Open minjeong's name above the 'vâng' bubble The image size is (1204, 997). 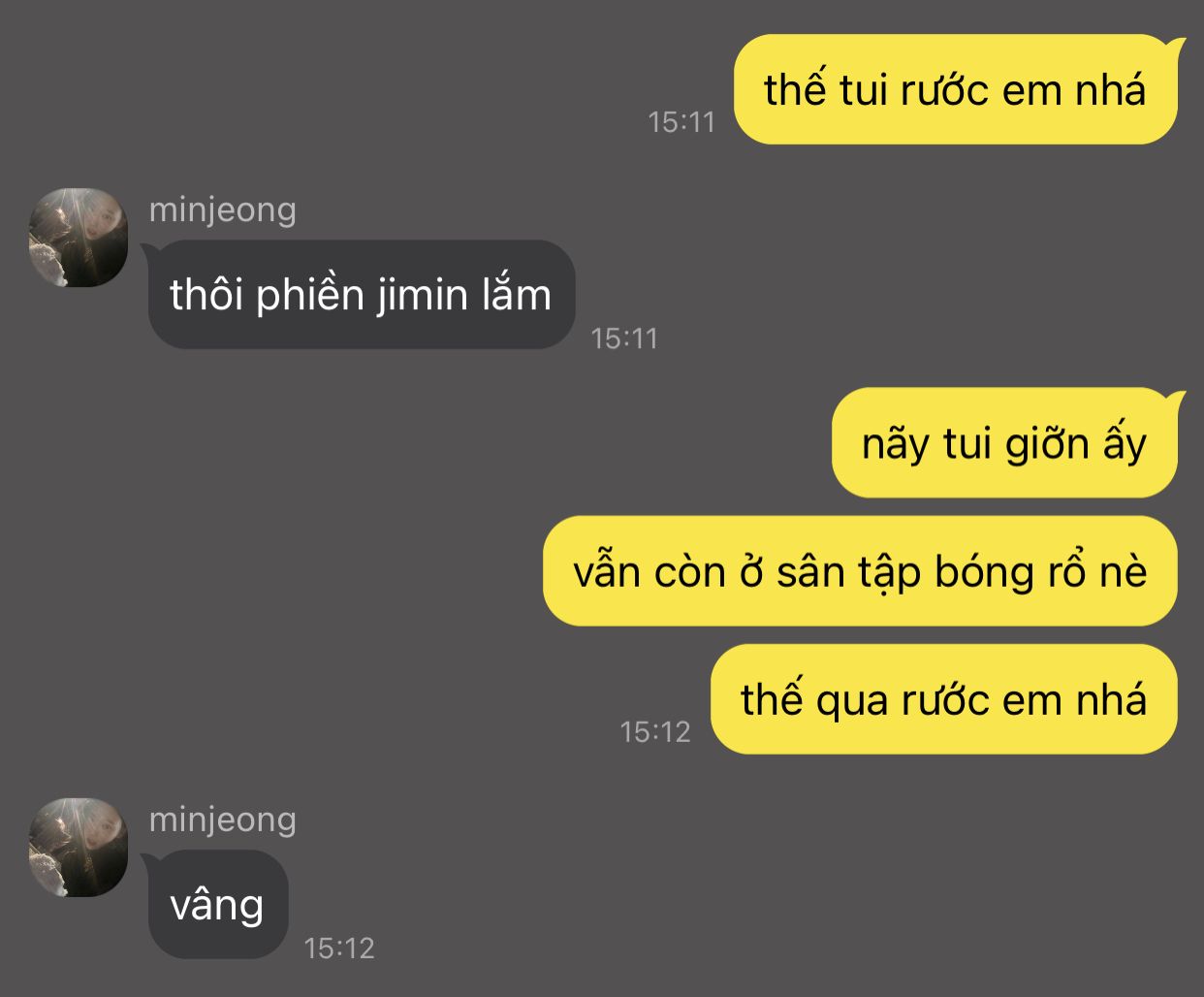(x=223, y=820)
